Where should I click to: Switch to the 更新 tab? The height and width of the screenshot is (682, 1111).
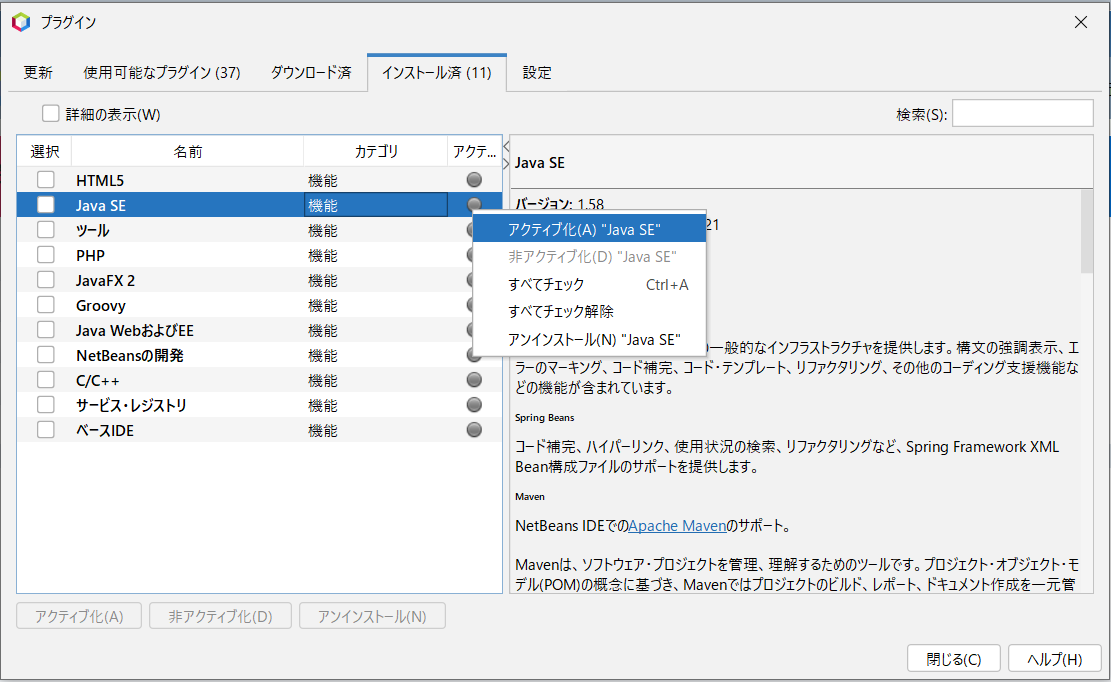tap(38, 72)
